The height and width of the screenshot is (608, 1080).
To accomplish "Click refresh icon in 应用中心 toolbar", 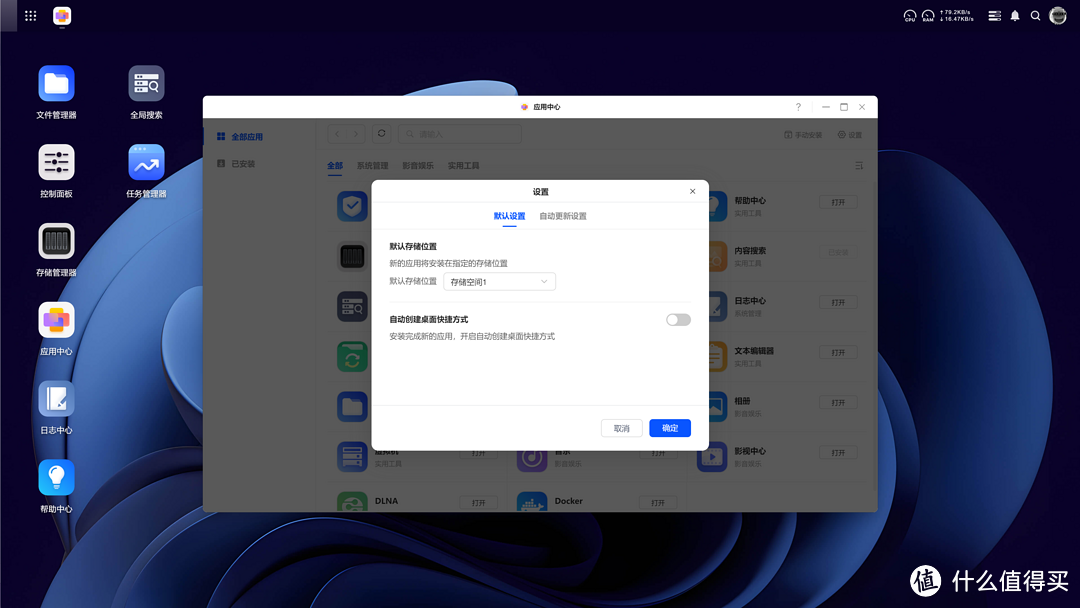I will (x=382, y=134).
